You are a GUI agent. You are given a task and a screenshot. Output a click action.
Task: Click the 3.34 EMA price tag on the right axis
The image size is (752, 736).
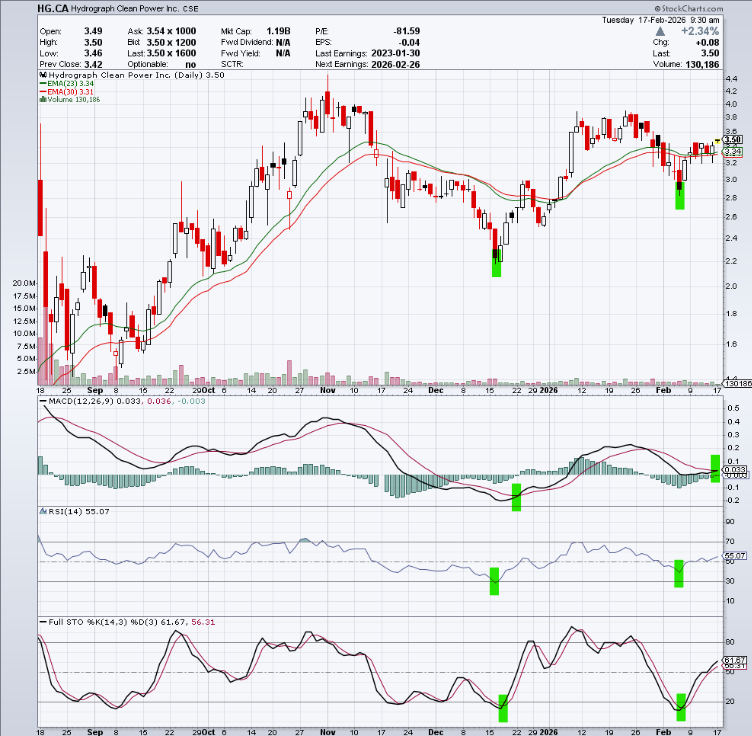[x=732, y=152]
